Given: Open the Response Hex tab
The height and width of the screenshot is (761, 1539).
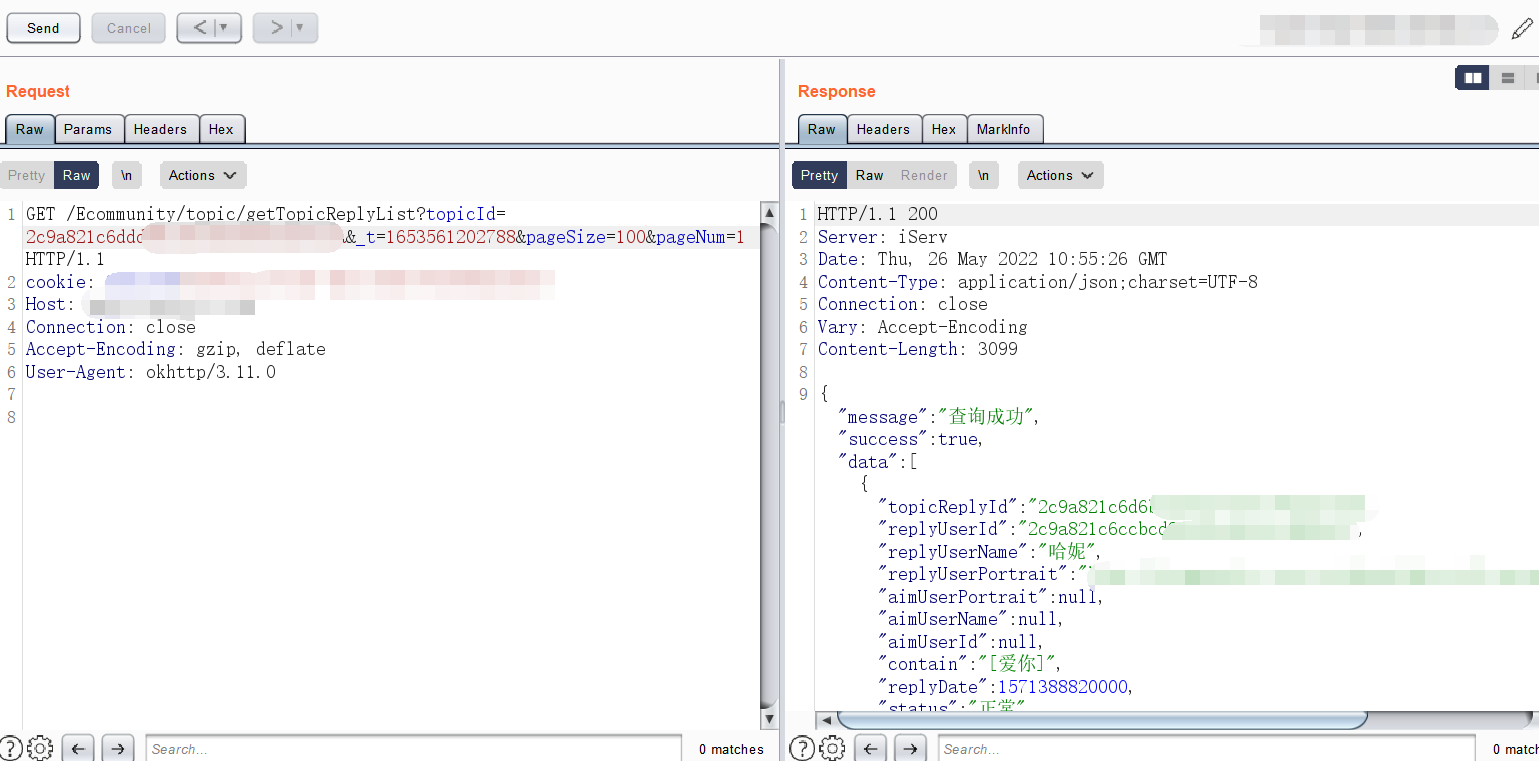Looking at the screenshot, I should (944, 129).
